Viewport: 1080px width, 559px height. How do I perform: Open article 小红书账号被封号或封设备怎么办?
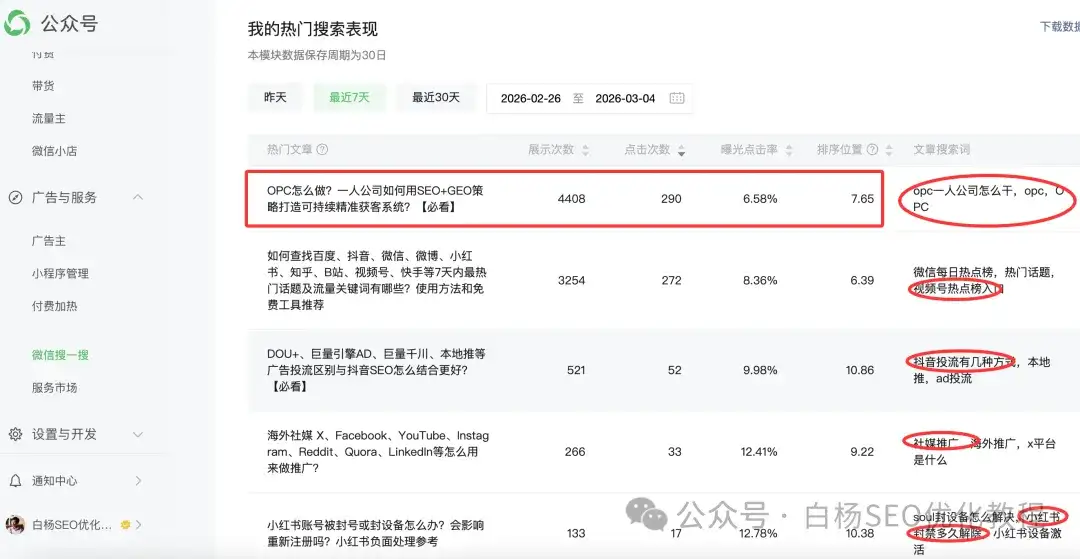click(375, 533)
